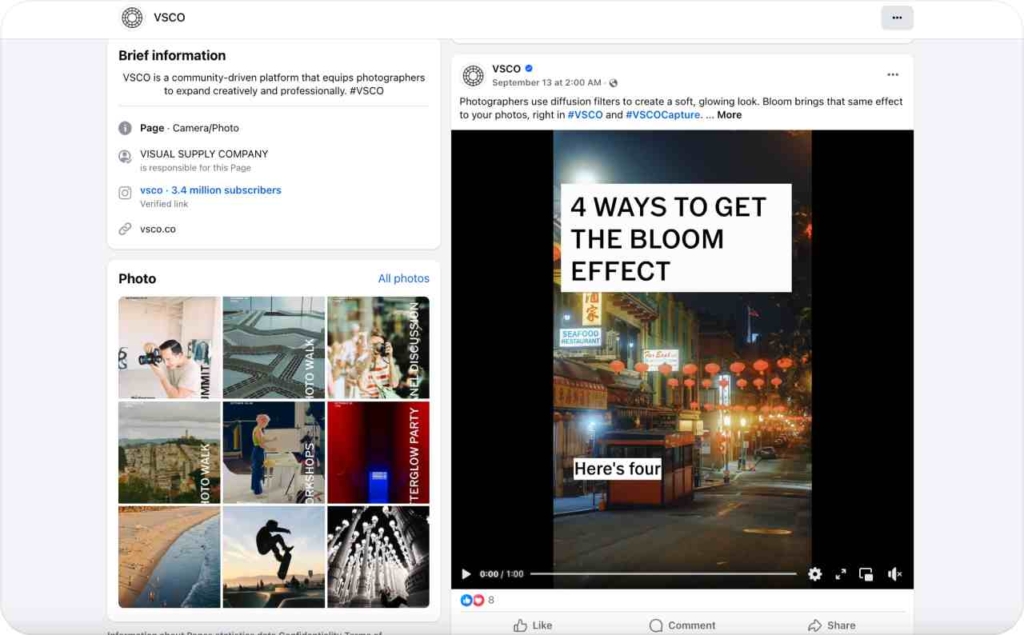Play the bloom effect video
The image size is (1024, 635).
click(x=465, y=574)
